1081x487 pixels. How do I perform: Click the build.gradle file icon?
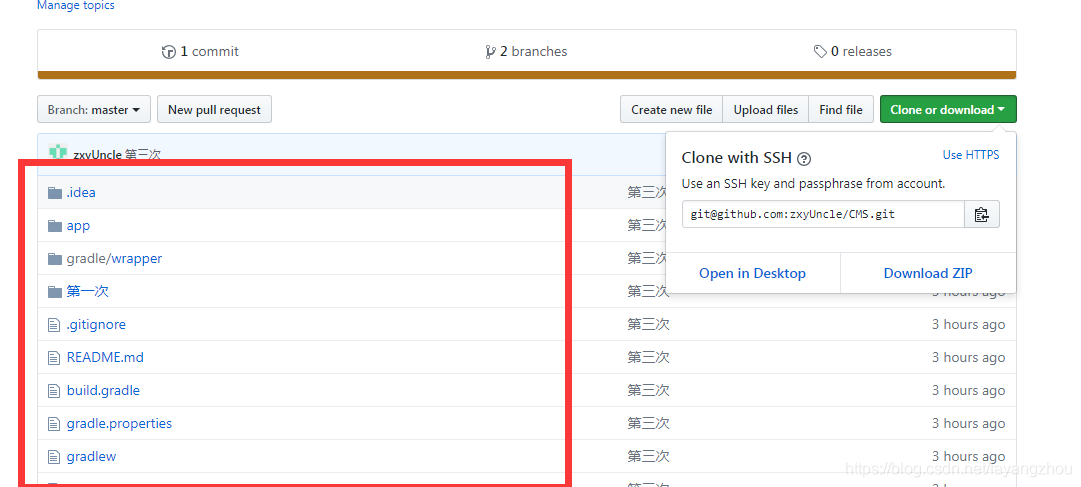coord(54,391)
